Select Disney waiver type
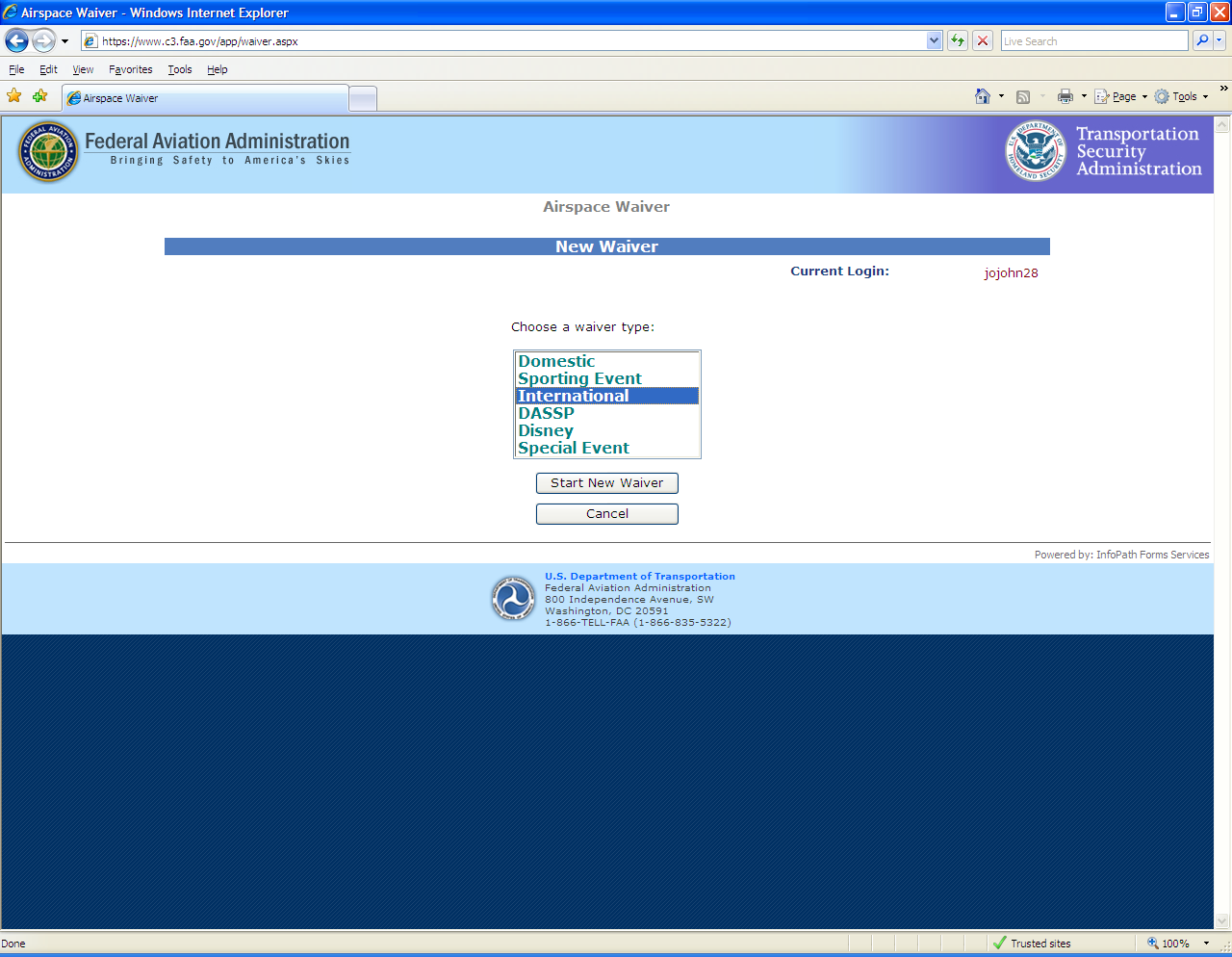The image size is (1232, 957). point(606,430)
